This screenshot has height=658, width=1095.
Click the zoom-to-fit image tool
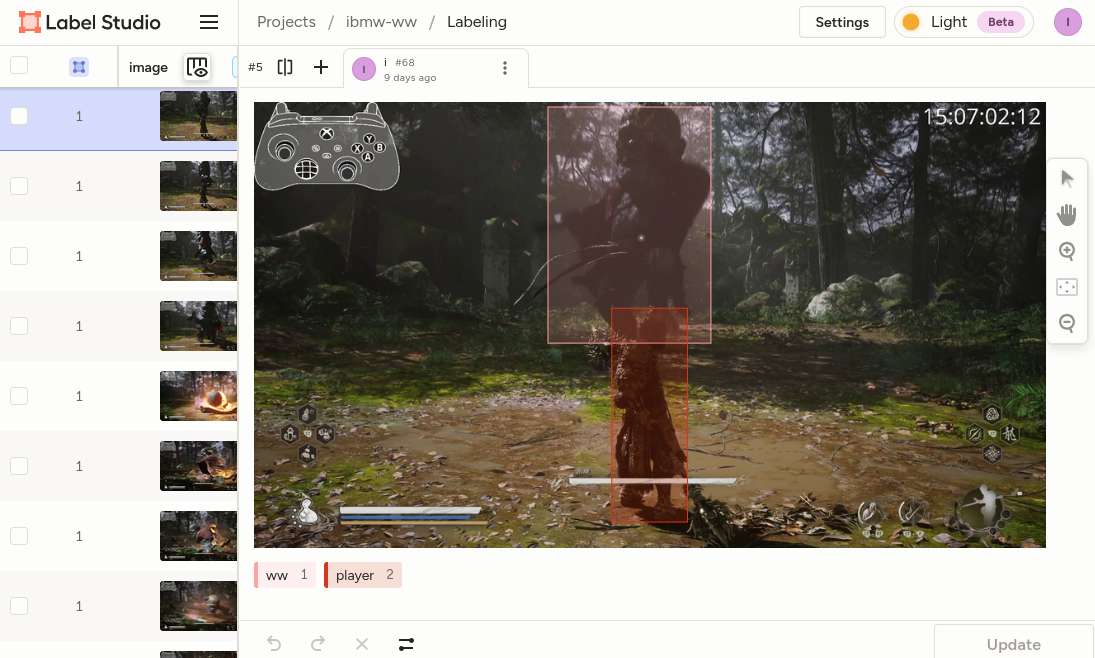[1067, 287]
